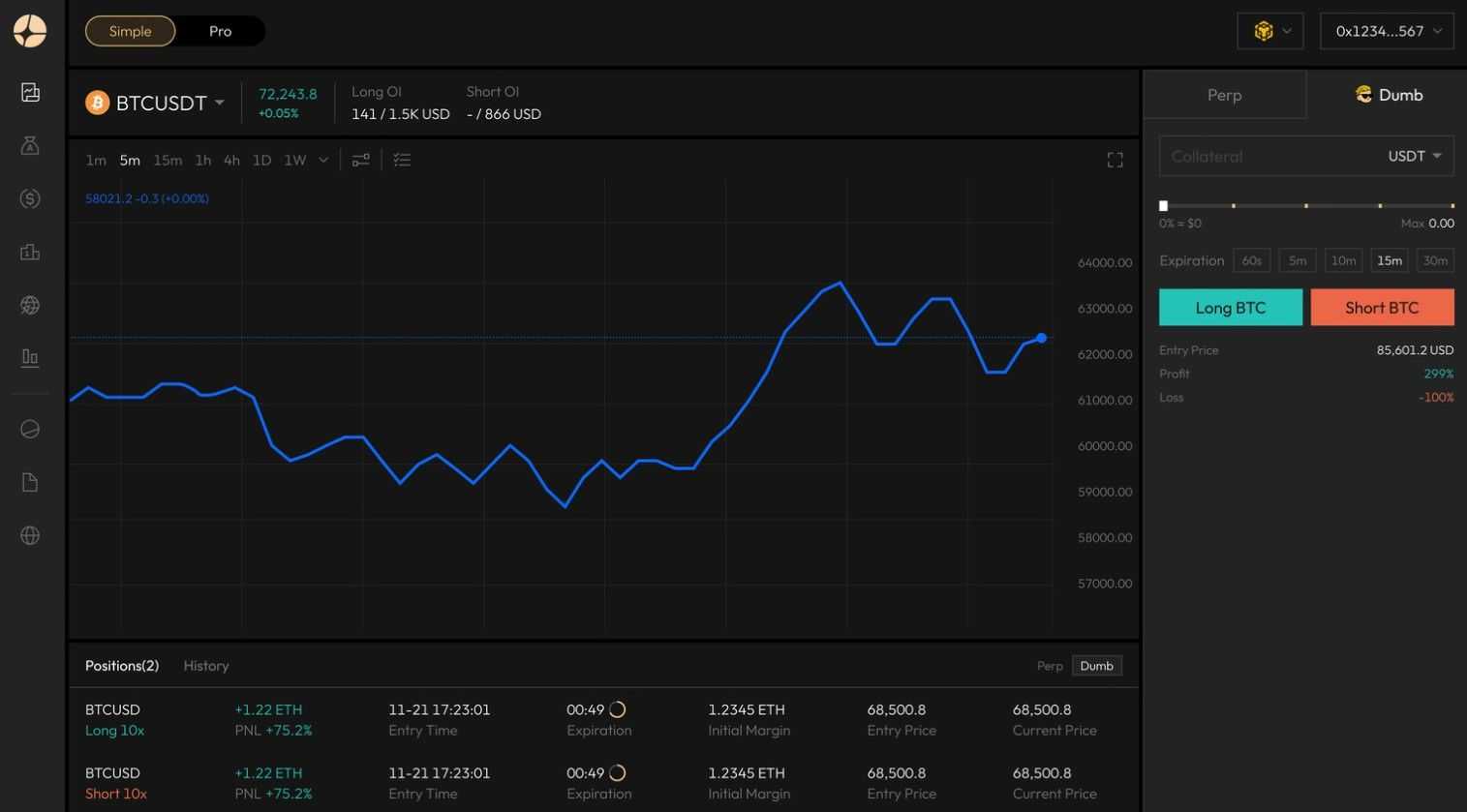Switch to the Dumb trading tab
Viewport: 1467px width, 812px height.
1387,94
